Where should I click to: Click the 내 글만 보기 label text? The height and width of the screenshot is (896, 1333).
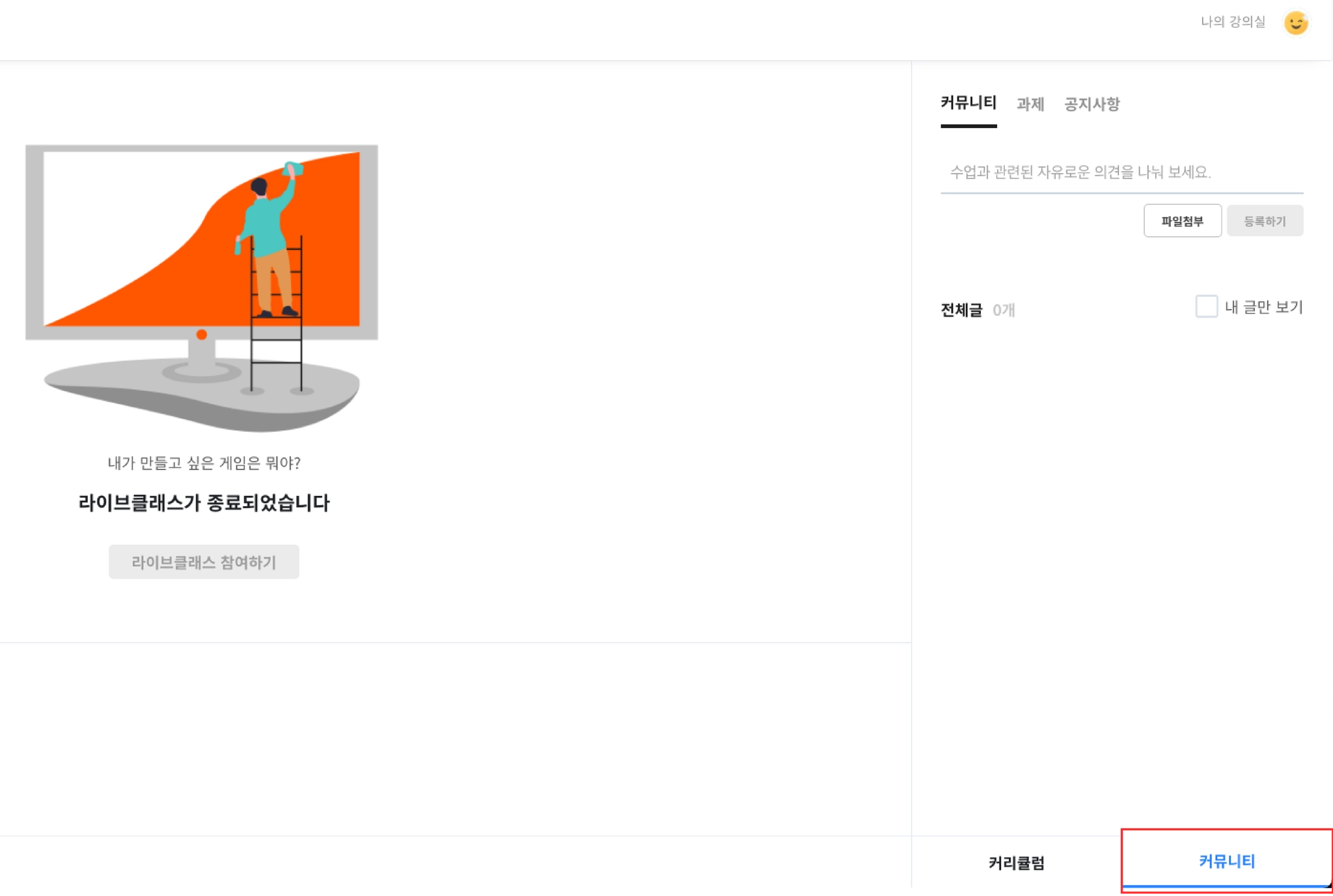click(x=1263, y=307)
